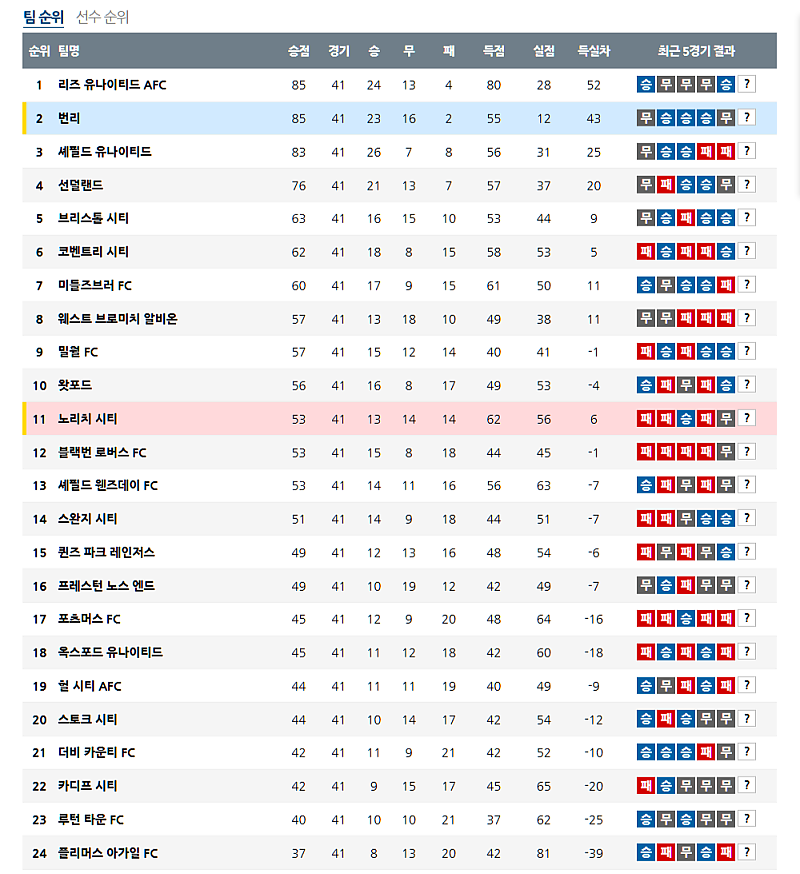Open the 코벤트리 시티 team link
This screenshot has height=874, width=800.
pyautogui.click(x=93, y=252)
